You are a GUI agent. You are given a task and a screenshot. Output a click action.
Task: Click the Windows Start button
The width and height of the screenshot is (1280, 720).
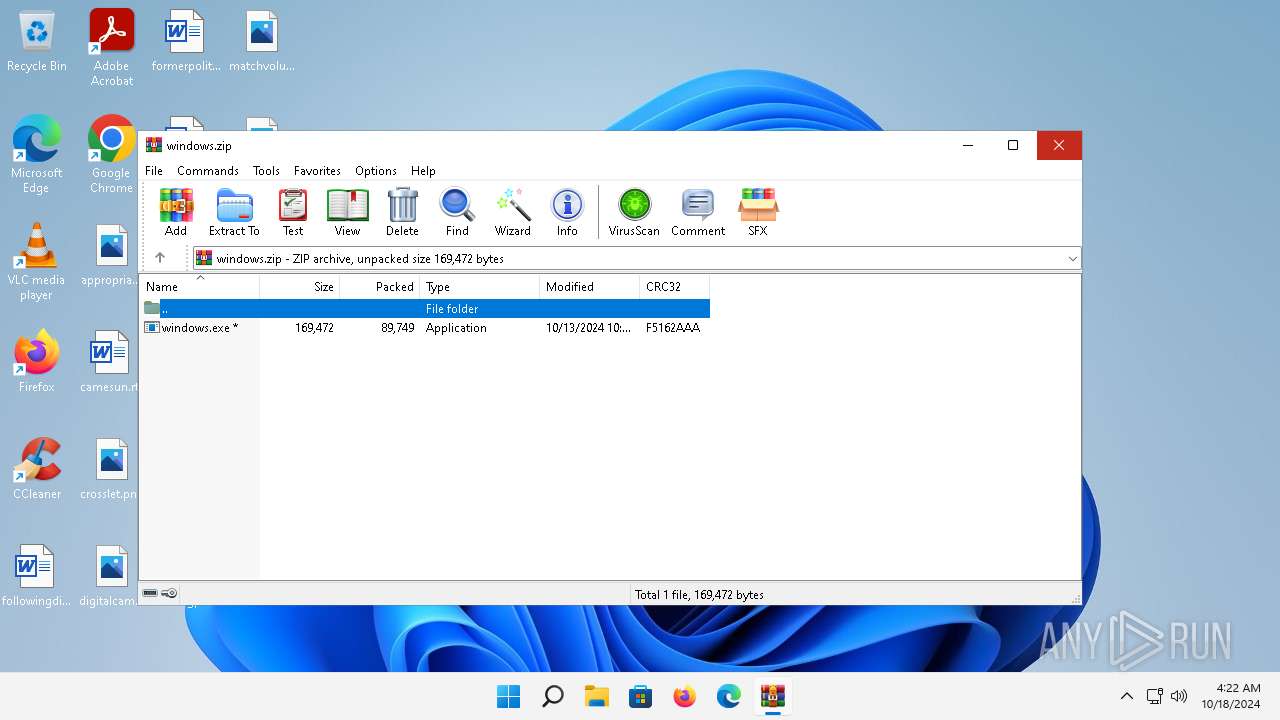coord(508,696)
